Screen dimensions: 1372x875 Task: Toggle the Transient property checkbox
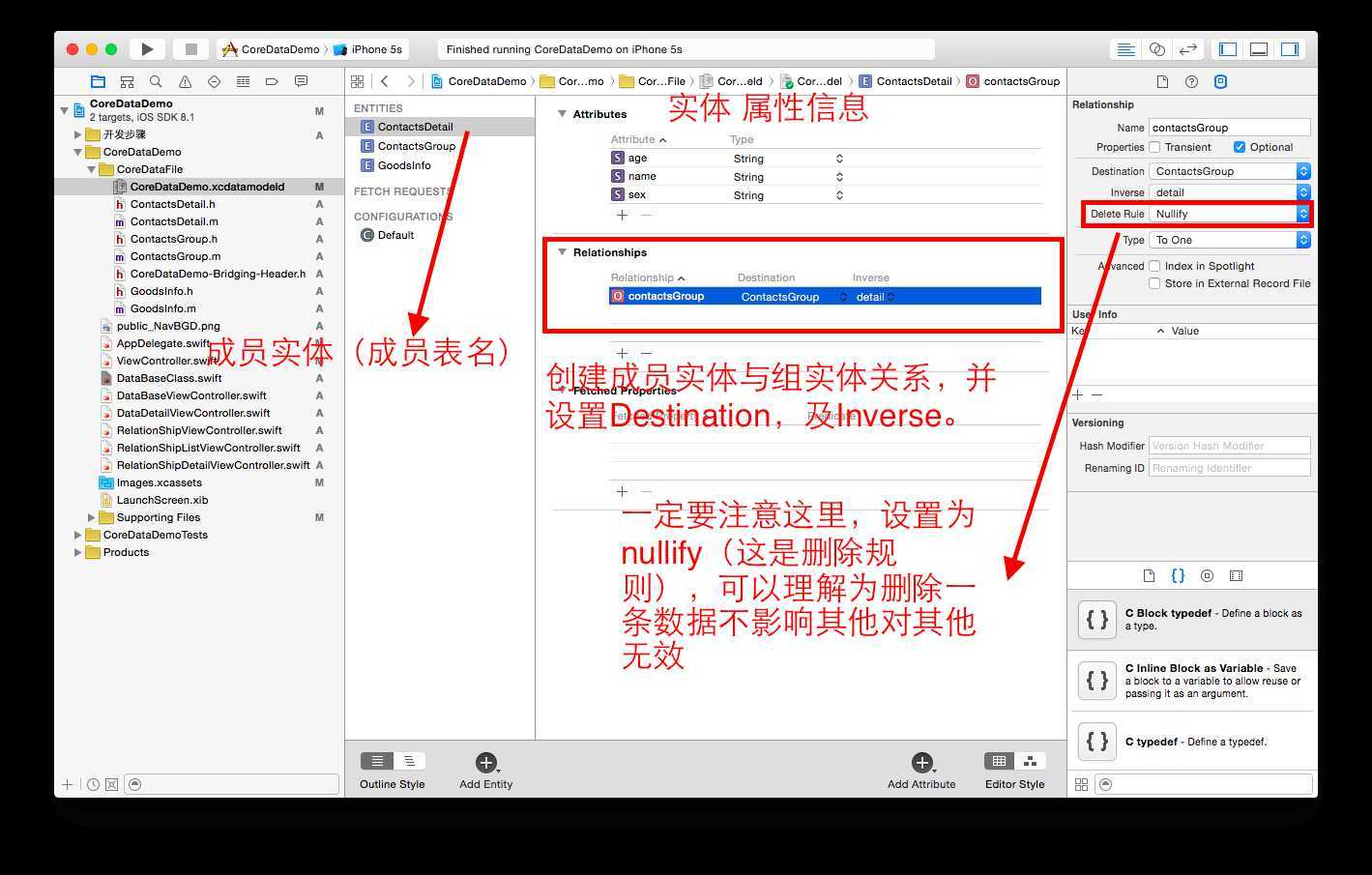click(x=1154, y=147)
